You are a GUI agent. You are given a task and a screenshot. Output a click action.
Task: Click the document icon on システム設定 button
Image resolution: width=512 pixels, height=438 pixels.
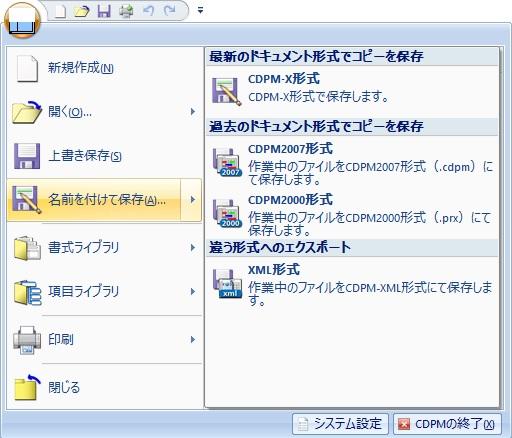click(303, 424)
